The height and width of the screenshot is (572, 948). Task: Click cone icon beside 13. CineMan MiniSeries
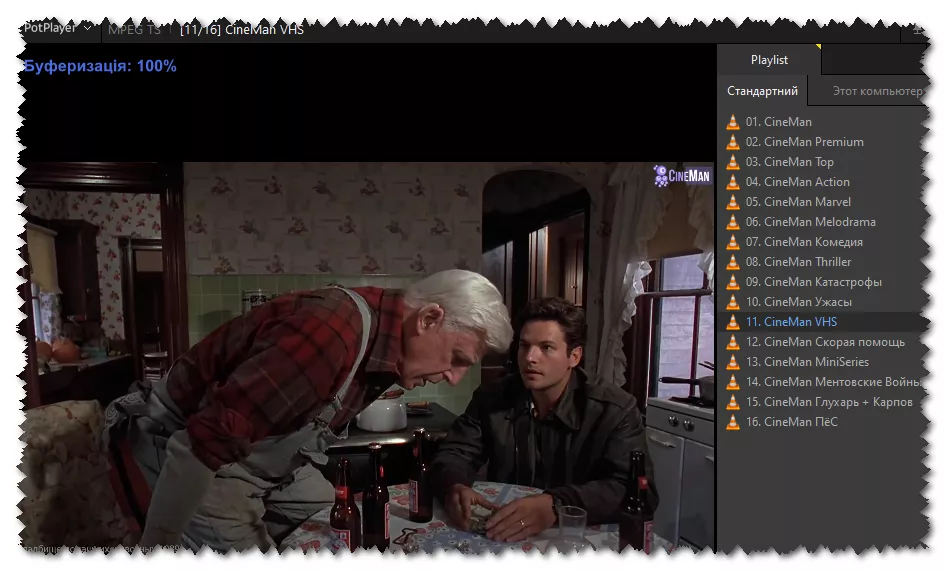(733, 362)
